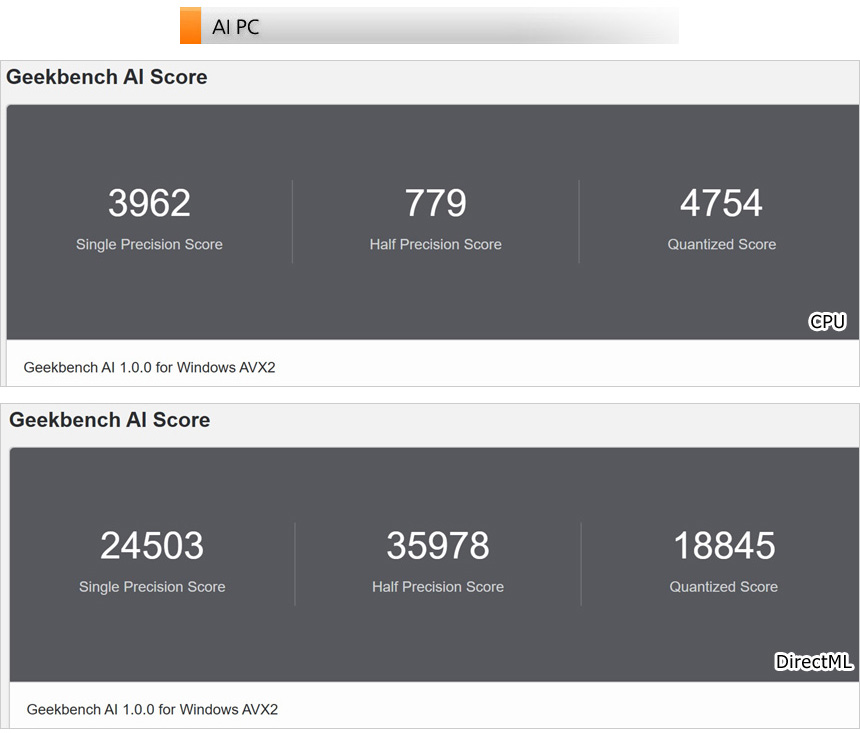Screen dimensions: 860x733
Task: Click the 24503 single precision value
Action: pyautogui.click(x=152, y=545)
